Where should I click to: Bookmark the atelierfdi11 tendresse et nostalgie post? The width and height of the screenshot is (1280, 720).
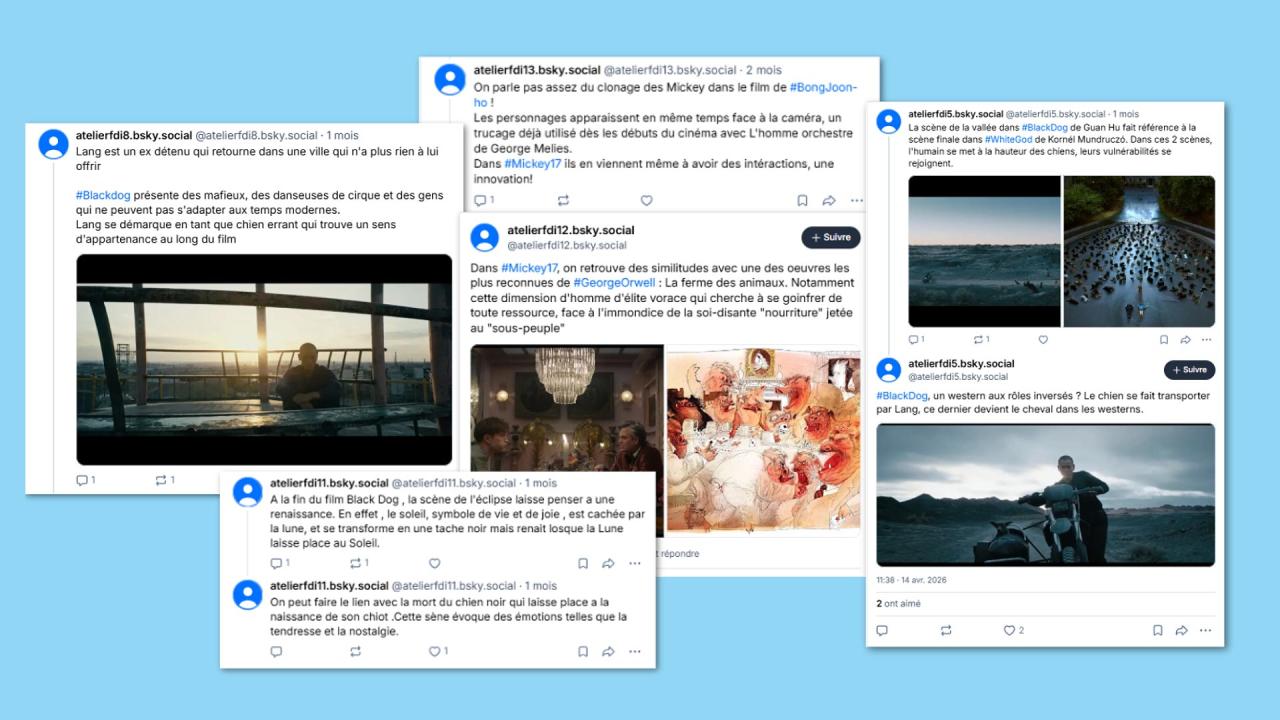point(582,651)
